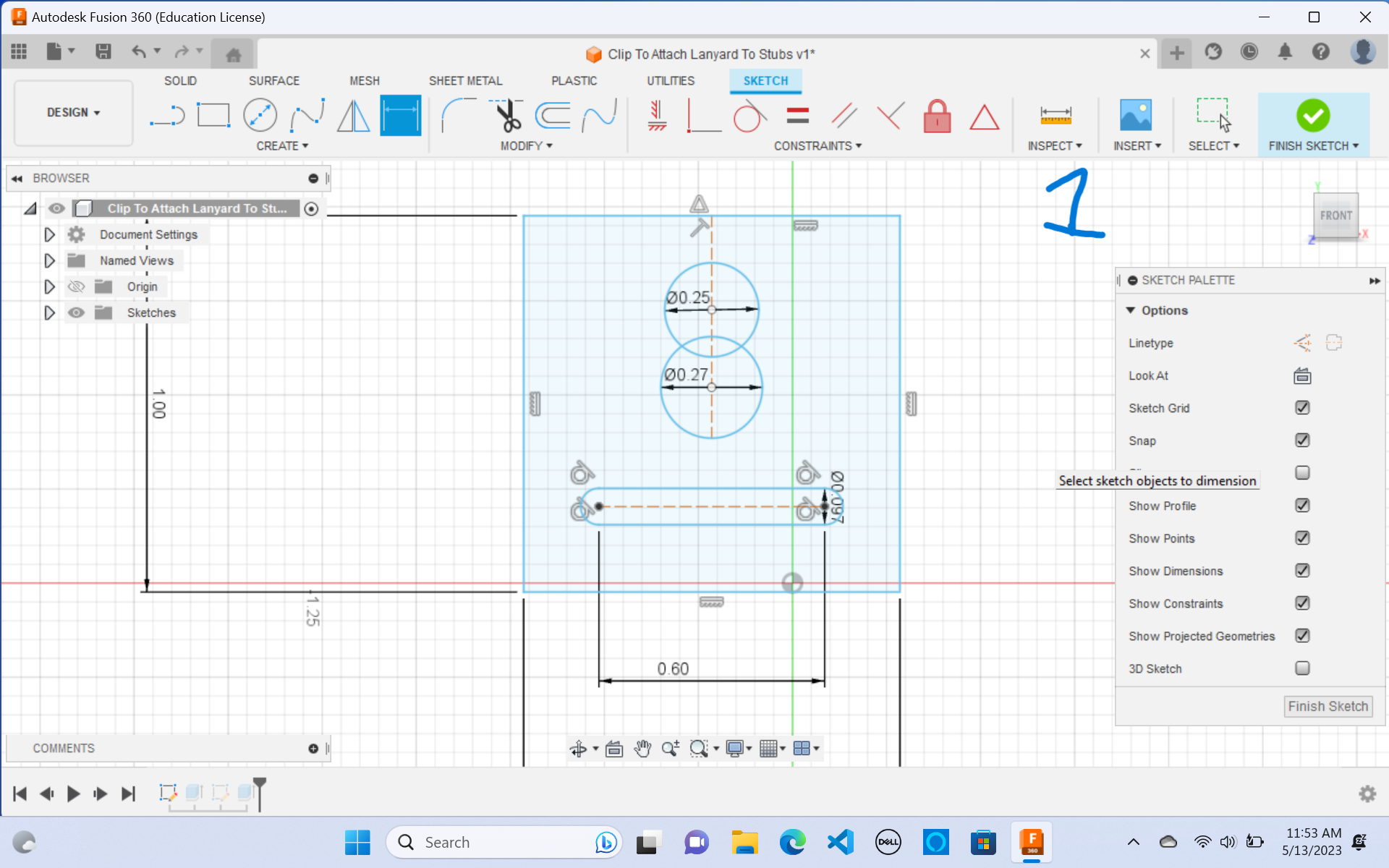The width and height of the screenshot is (1389, 868).
Task: Disable the Snap checkbox
Action: point(1302,441)
